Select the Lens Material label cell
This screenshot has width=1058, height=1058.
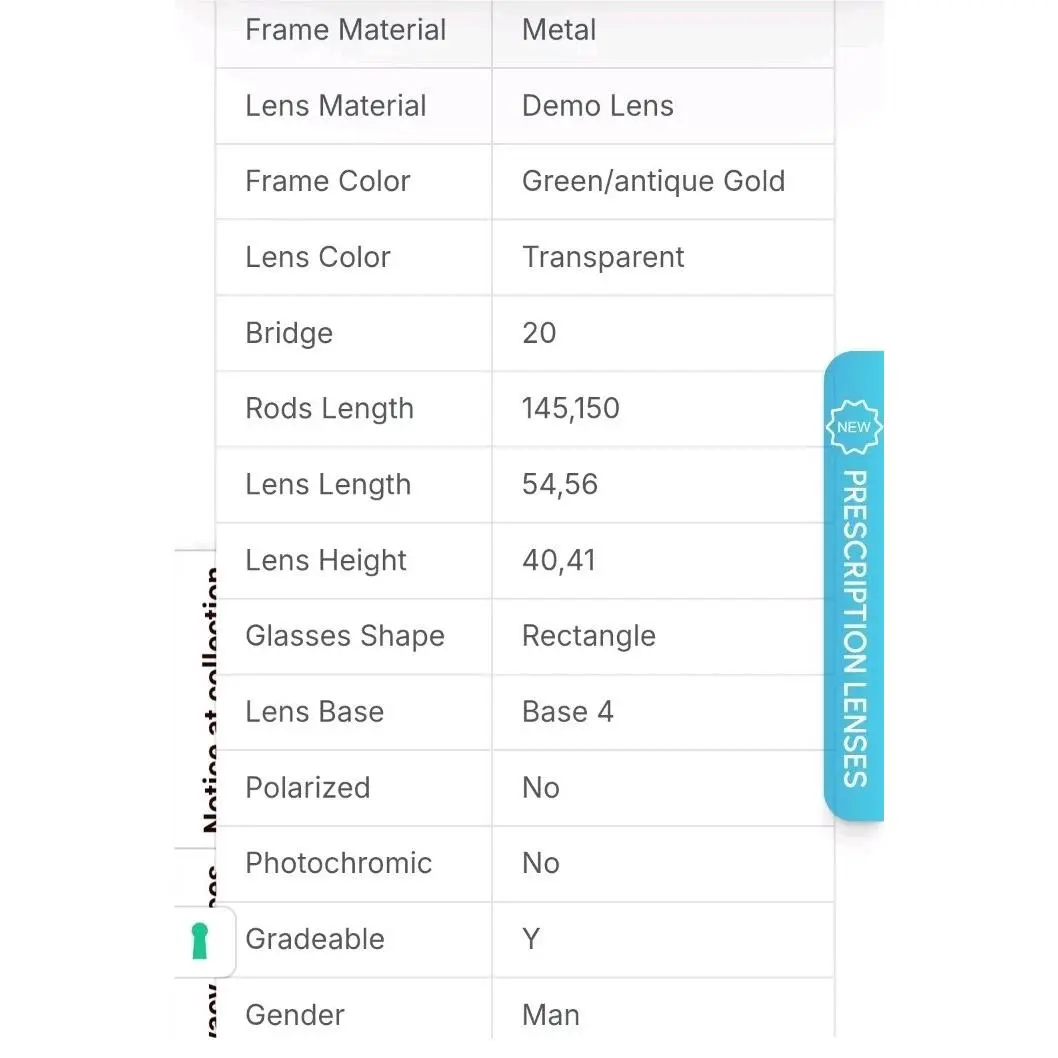pyautogui.click(x=354, y=106)
